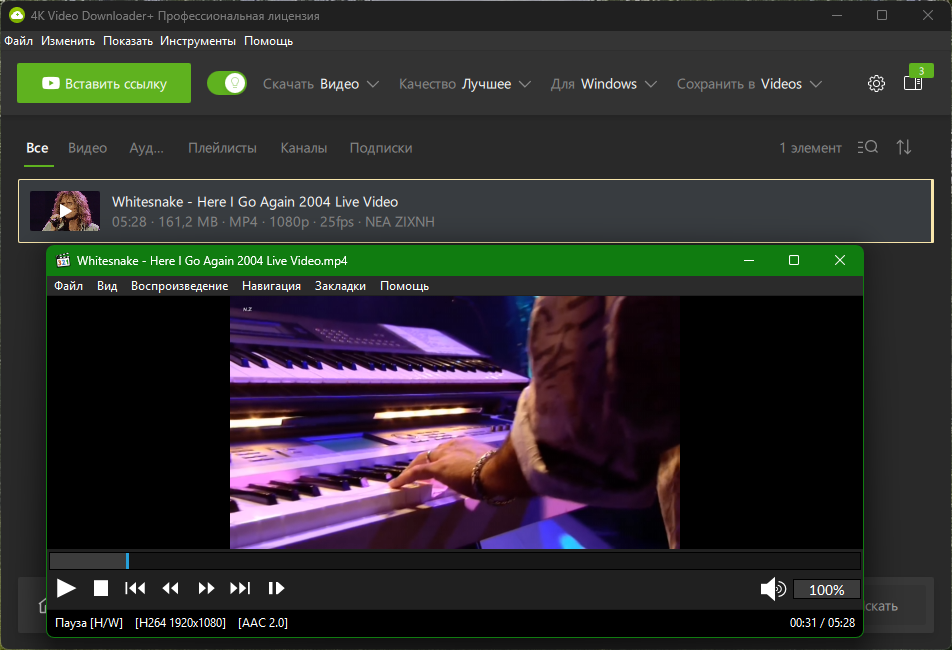
Task: Expand the Скачать Видео dropdown
Action: [x=321, y=84]
